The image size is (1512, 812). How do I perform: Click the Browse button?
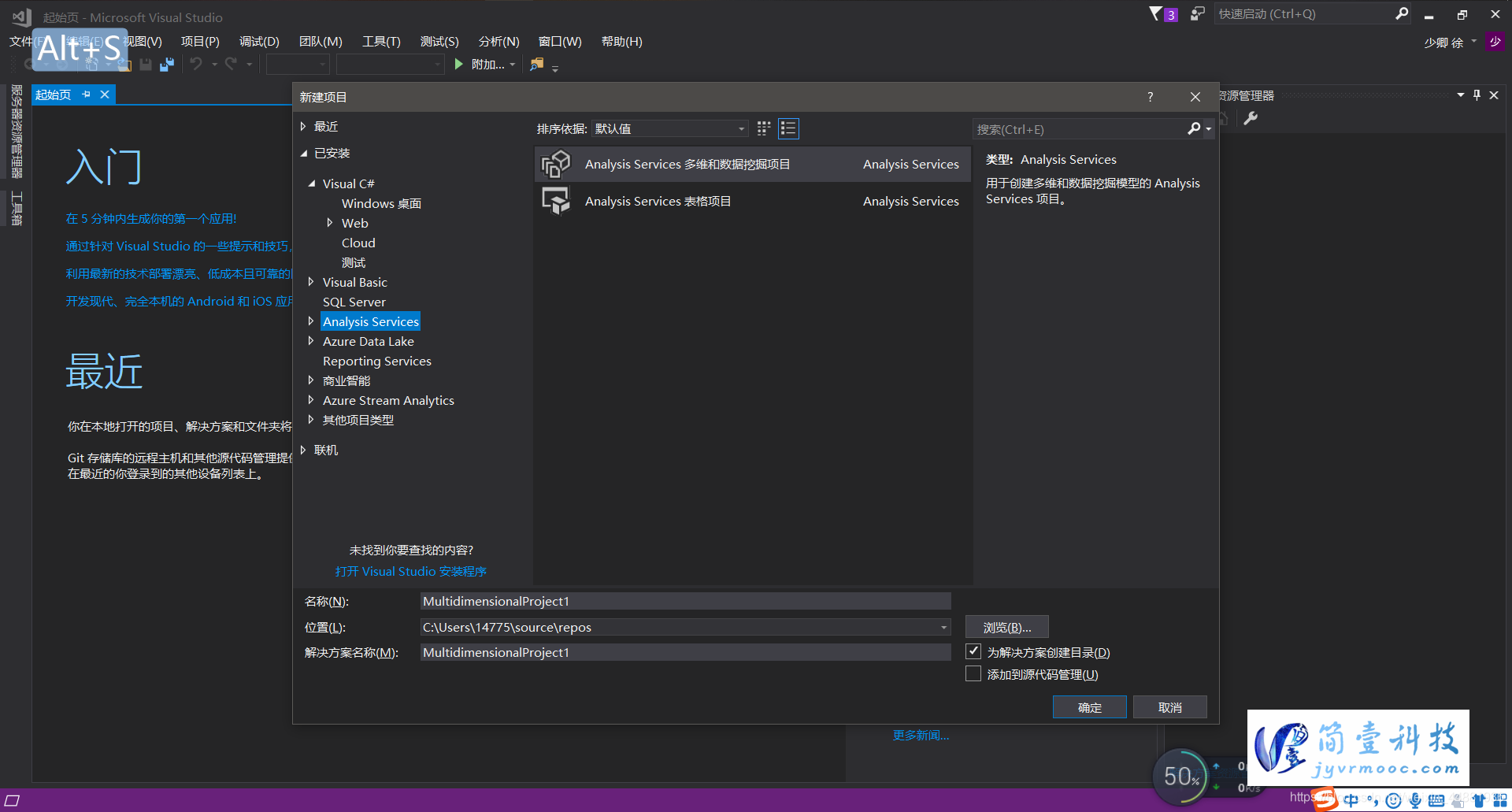(1006, 627)
